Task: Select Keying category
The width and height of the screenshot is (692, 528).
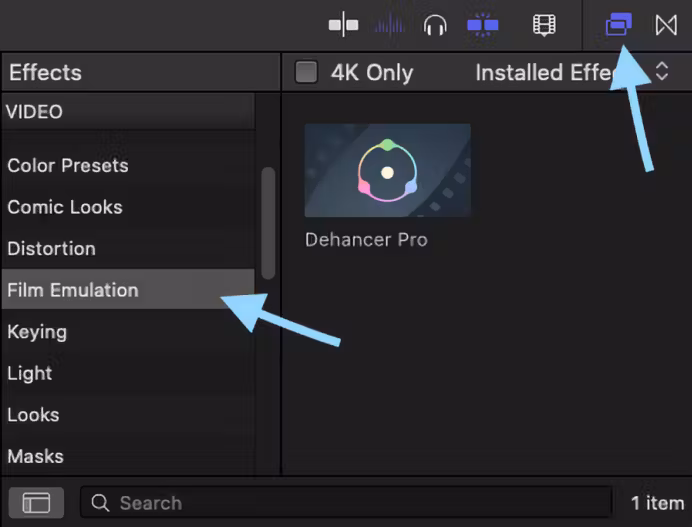Action: click(128, 332)
